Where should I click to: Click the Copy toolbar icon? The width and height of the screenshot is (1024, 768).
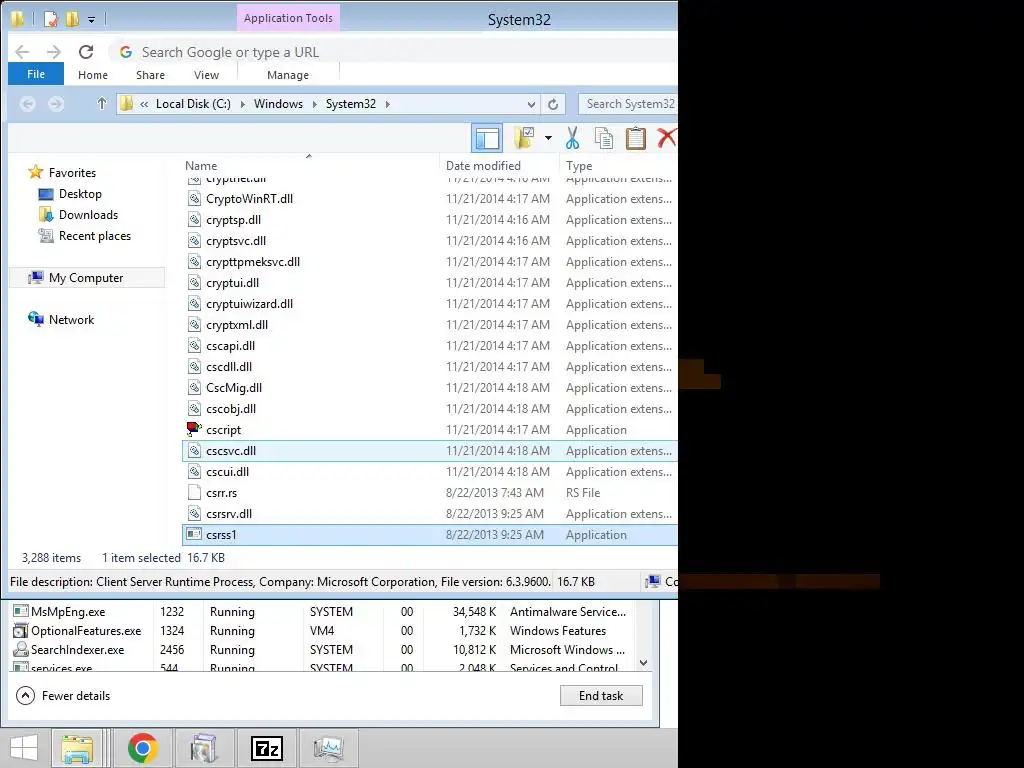[x=603, y=138]
